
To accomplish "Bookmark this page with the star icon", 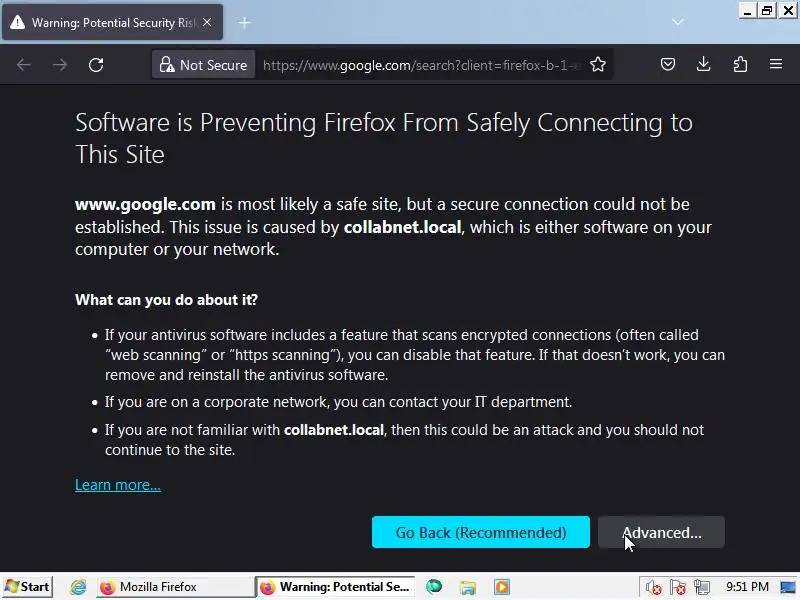I will point(598,65).
